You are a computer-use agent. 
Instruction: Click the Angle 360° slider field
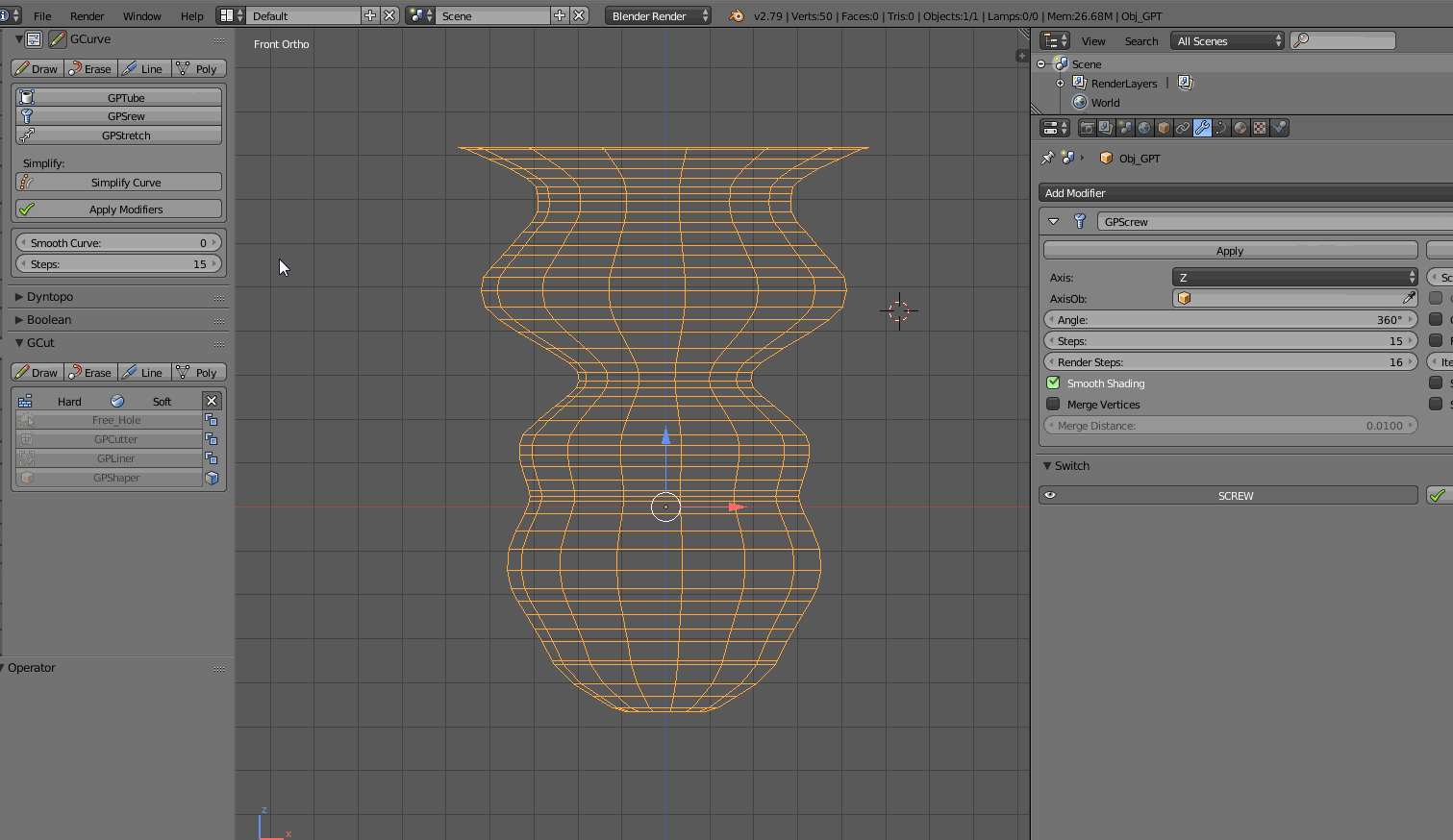1231,319
